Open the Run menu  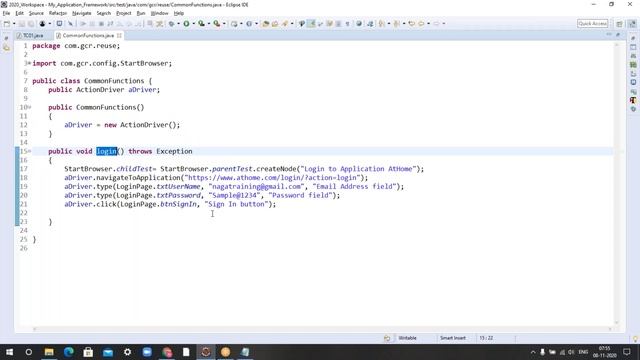pyautogui.click(x=141, y=13)
